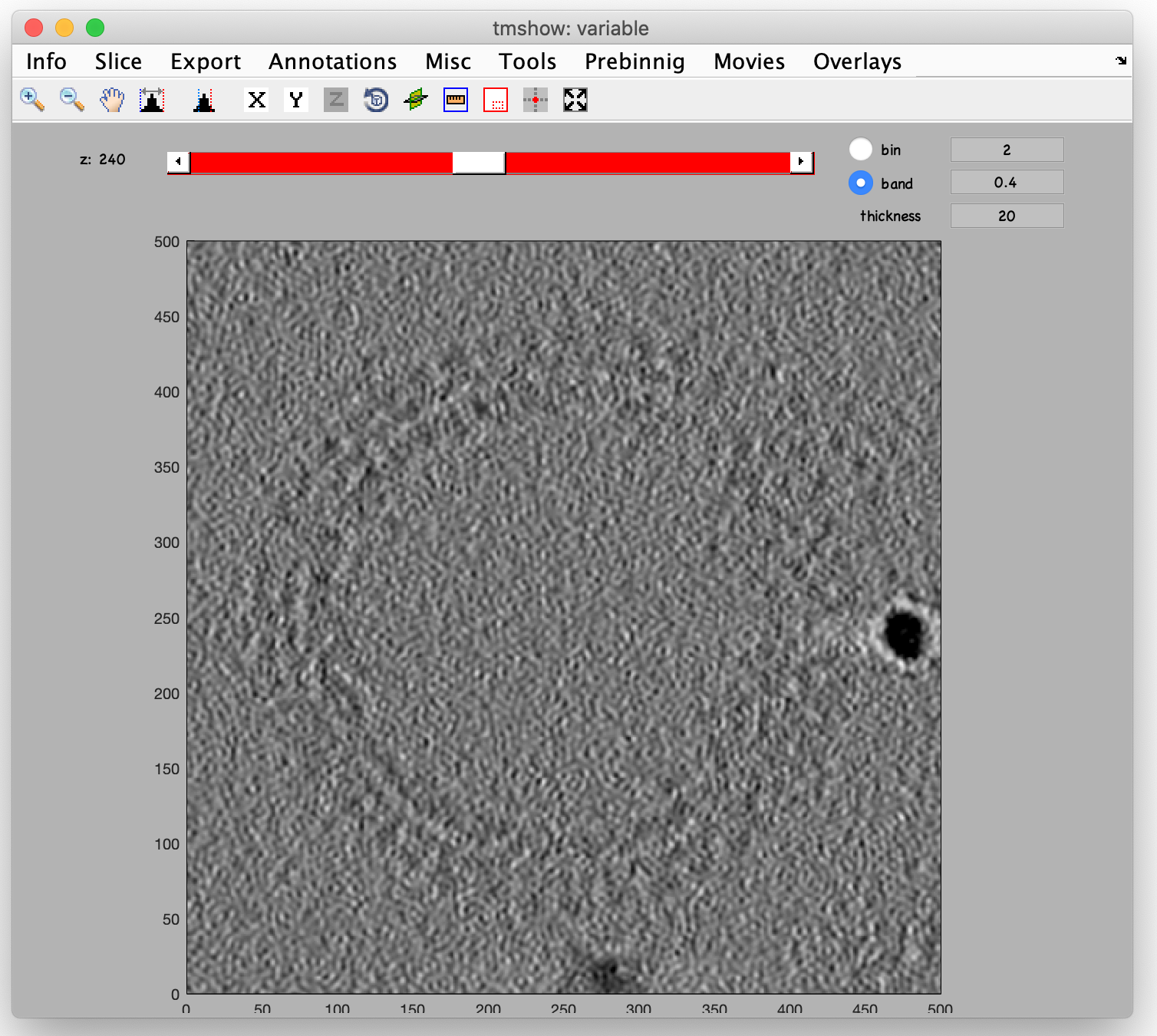The width and height of the screenshot is (1157, 1036).
Task: Open the Prebinnig menu
Action: 635,61
